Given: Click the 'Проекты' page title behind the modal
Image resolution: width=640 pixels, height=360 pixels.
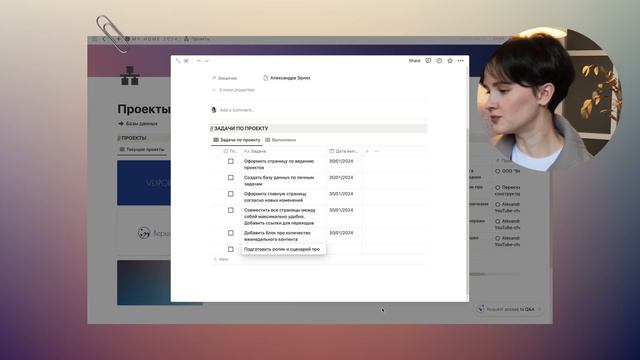Looking at the screenshot, I should (x=144, y=109).
